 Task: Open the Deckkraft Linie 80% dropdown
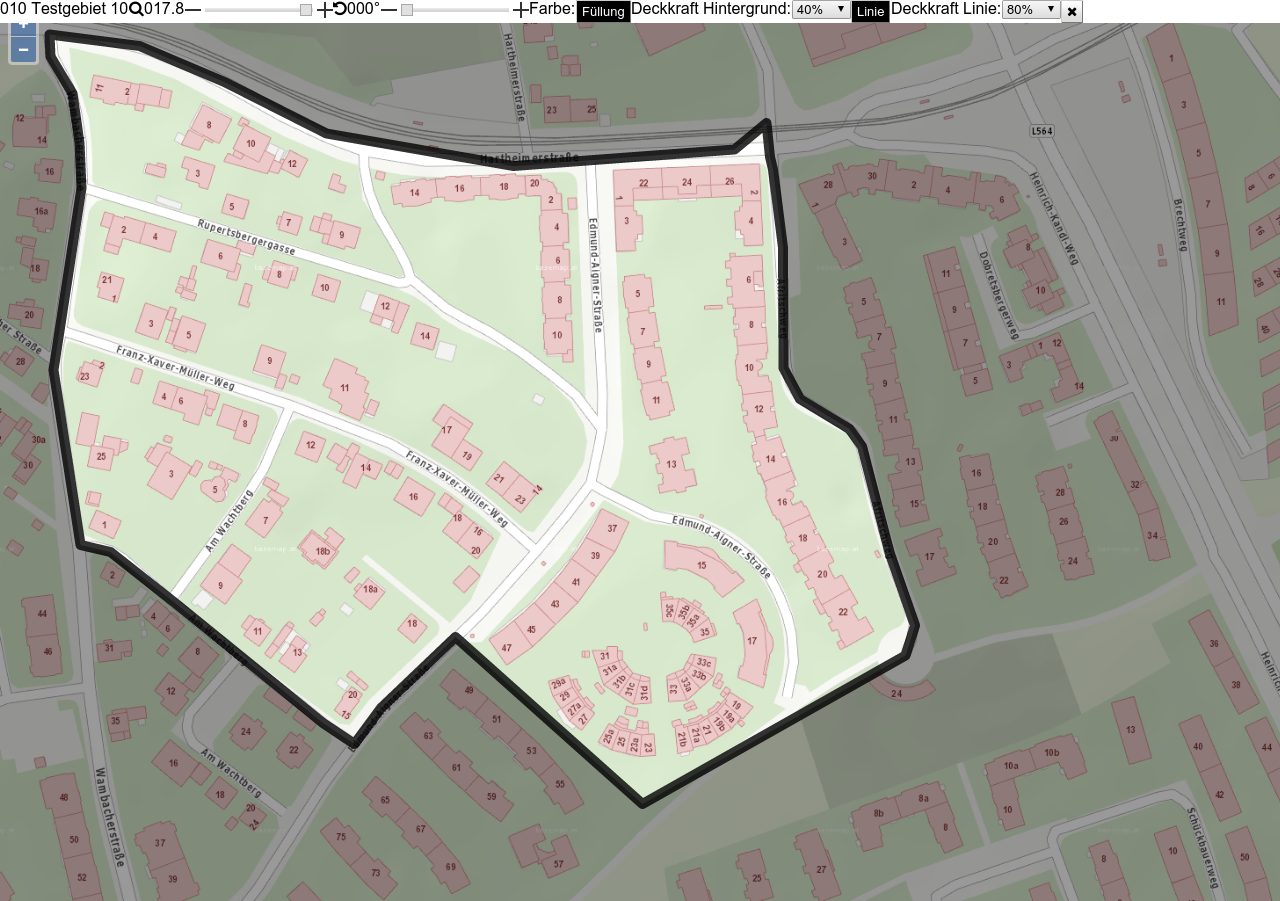click(1030, 10)
